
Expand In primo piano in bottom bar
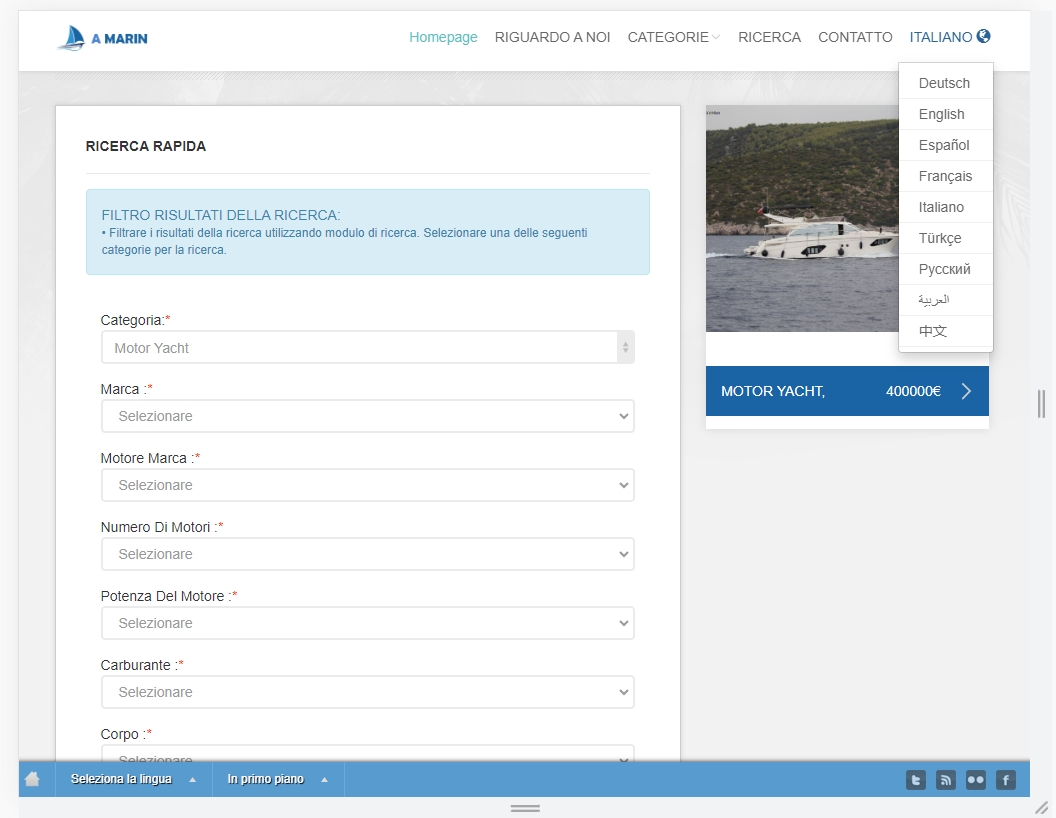click(277, 779)
